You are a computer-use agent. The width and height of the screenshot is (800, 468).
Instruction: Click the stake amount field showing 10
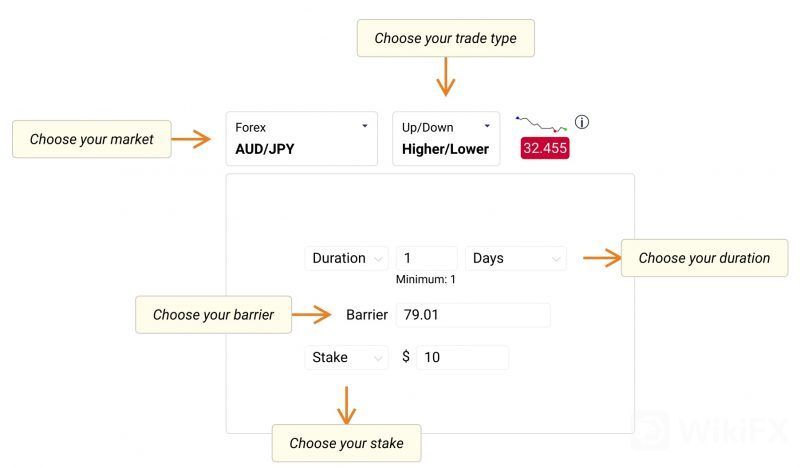pyautogui.click(x=462, y=357)
